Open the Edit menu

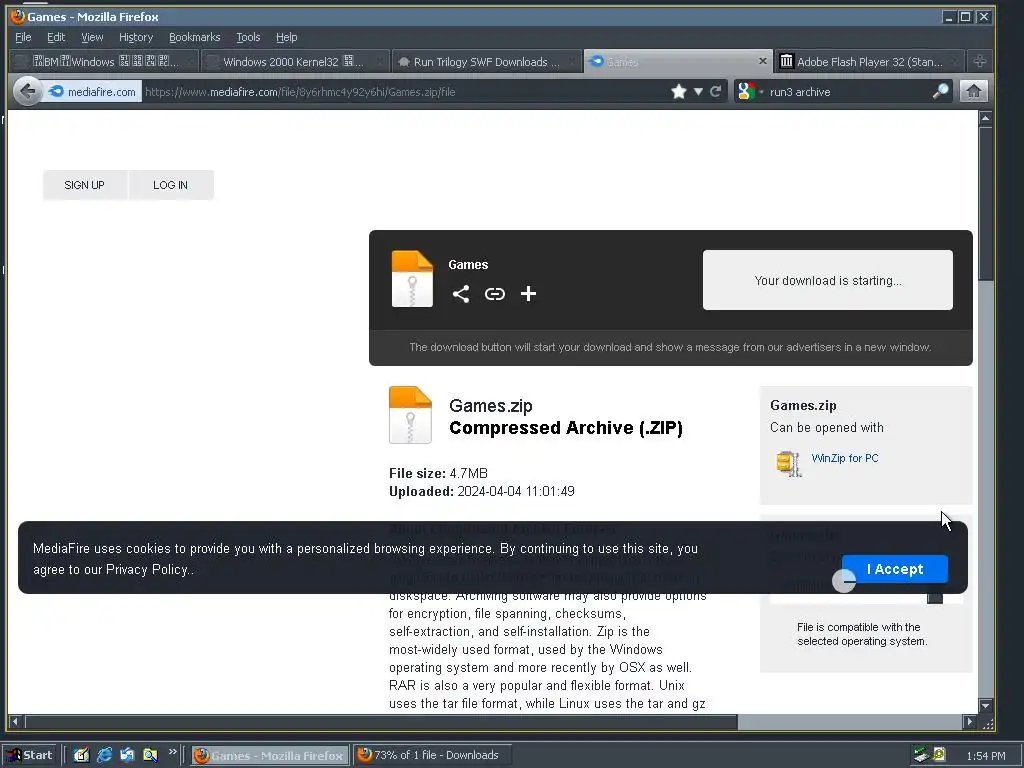point(56,37)
